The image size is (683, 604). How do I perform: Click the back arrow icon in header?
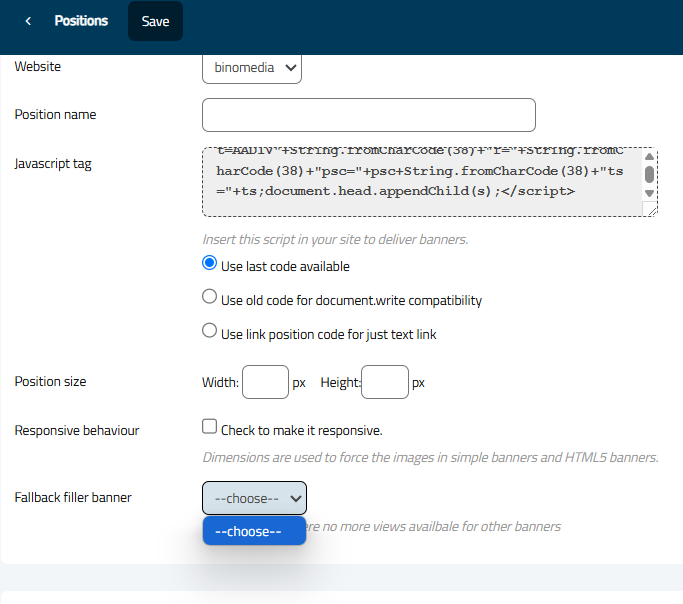tap(28, 21)
